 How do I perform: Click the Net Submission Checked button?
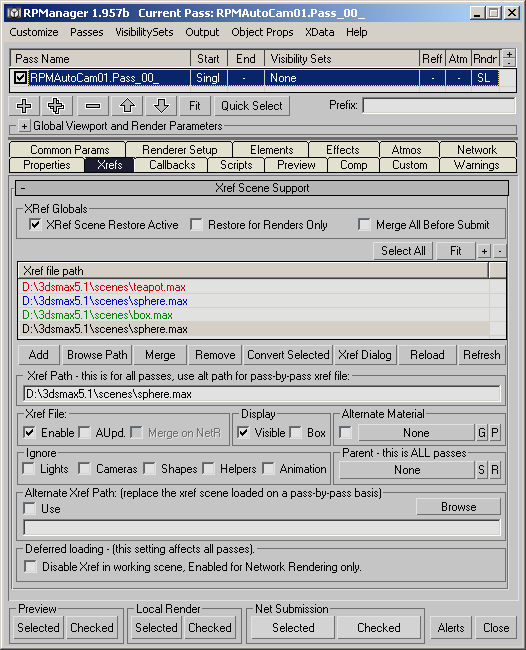tap(378, 628)
